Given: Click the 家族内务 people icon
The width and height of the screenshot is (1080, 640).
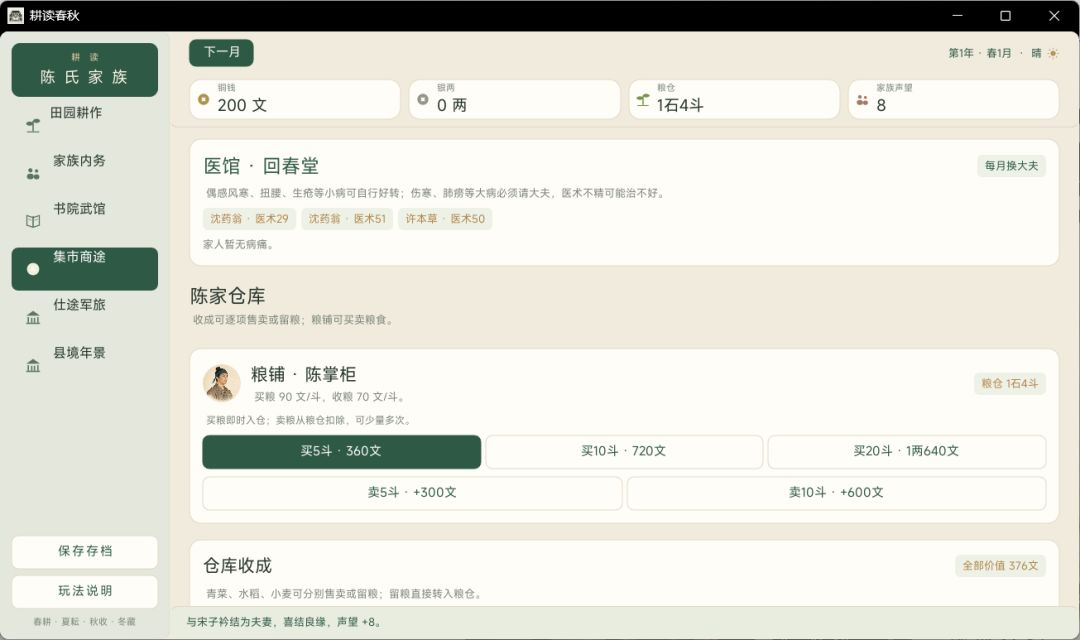Looking at the screenshot, I should coord(32,174).
